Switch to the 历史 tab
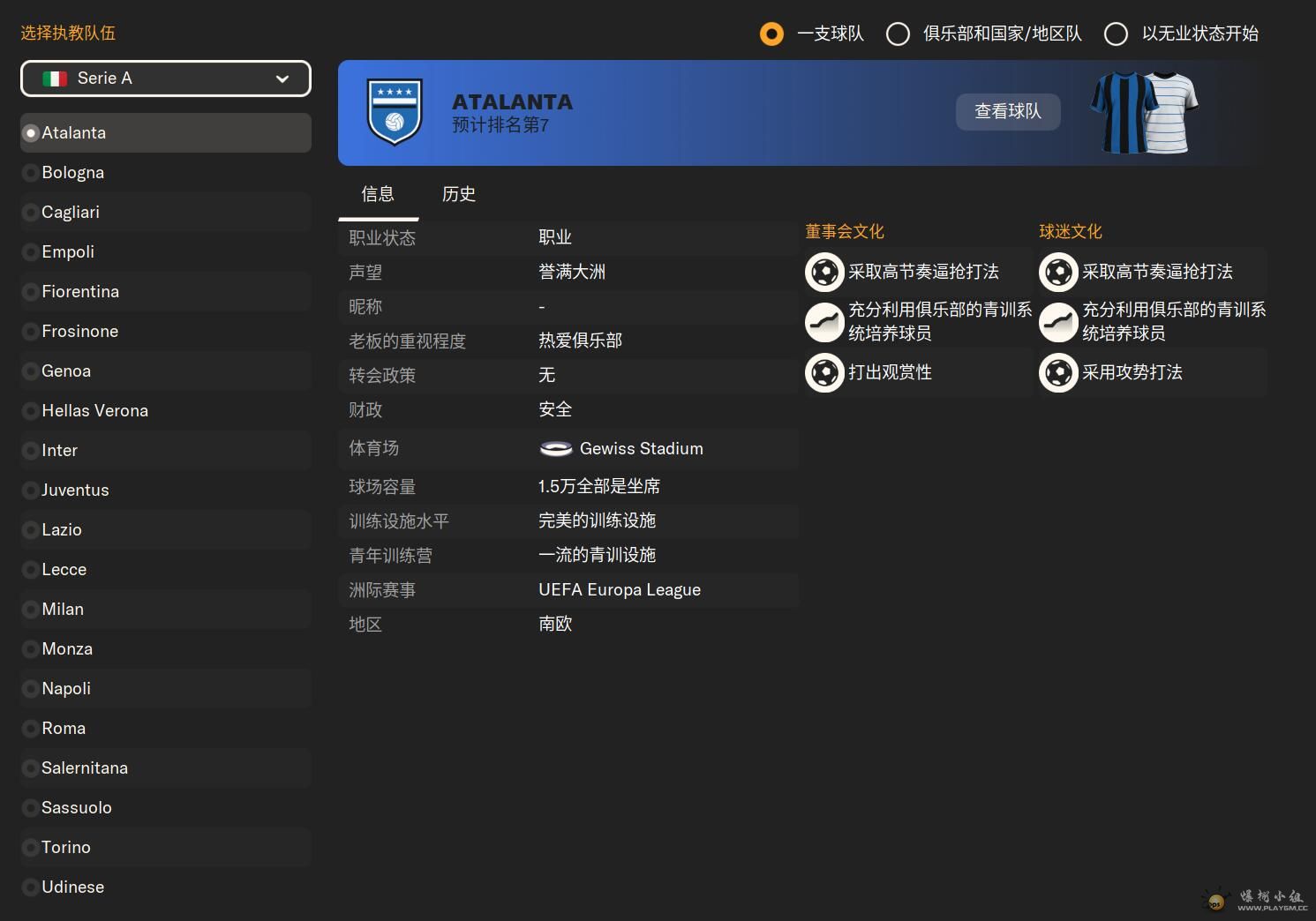Image resolution: width=1316 pixels, height=921 pixels. (x=458, y=194)
